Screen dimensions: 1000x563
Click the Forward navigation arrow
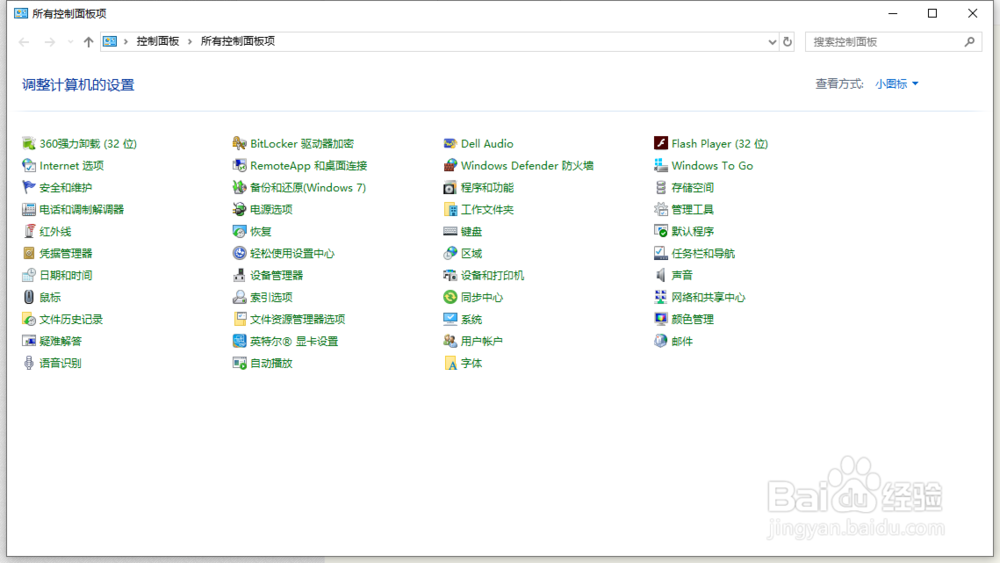50,42
